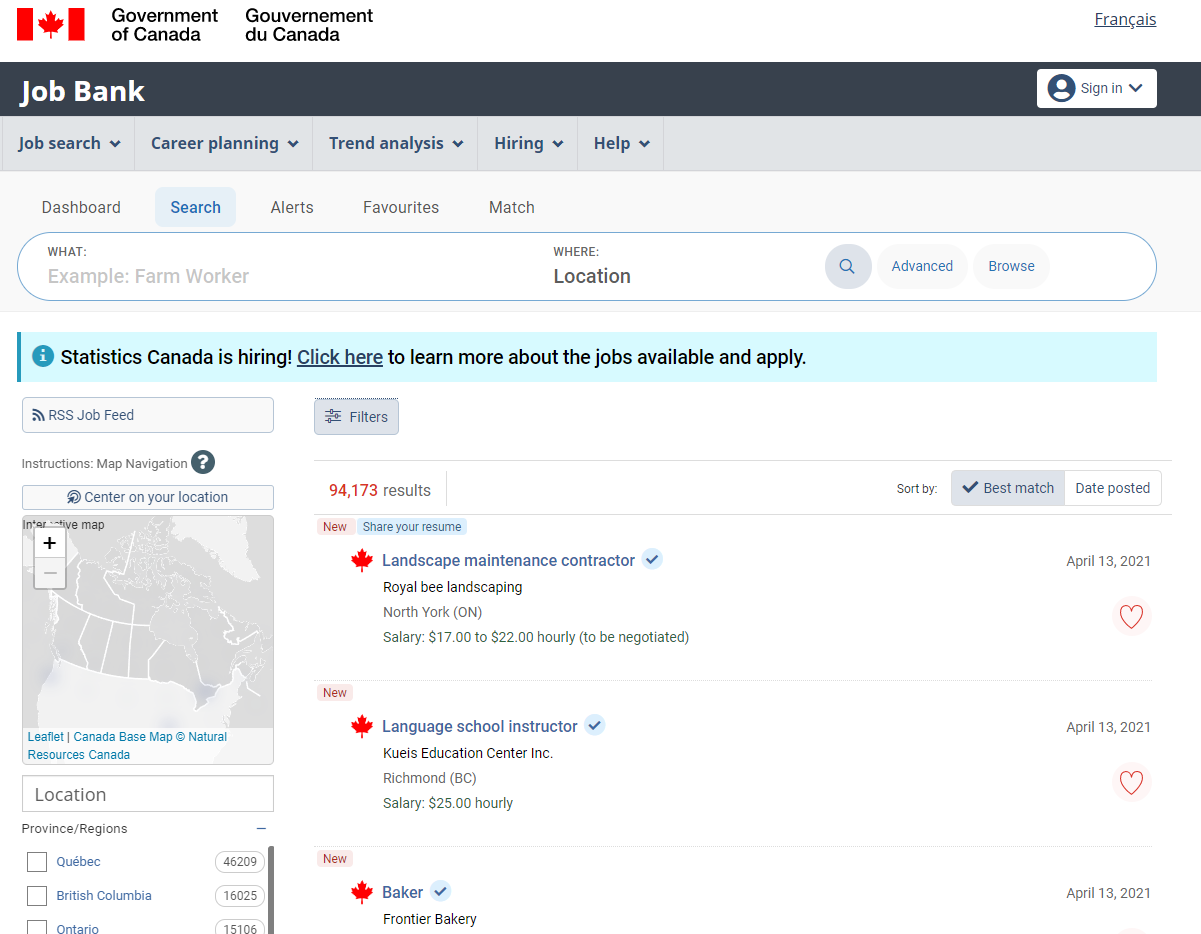Viewport: 1201px width, 934px height.
Task: Open the Map Navigation help question mark
Action: [x=203, y=462]
